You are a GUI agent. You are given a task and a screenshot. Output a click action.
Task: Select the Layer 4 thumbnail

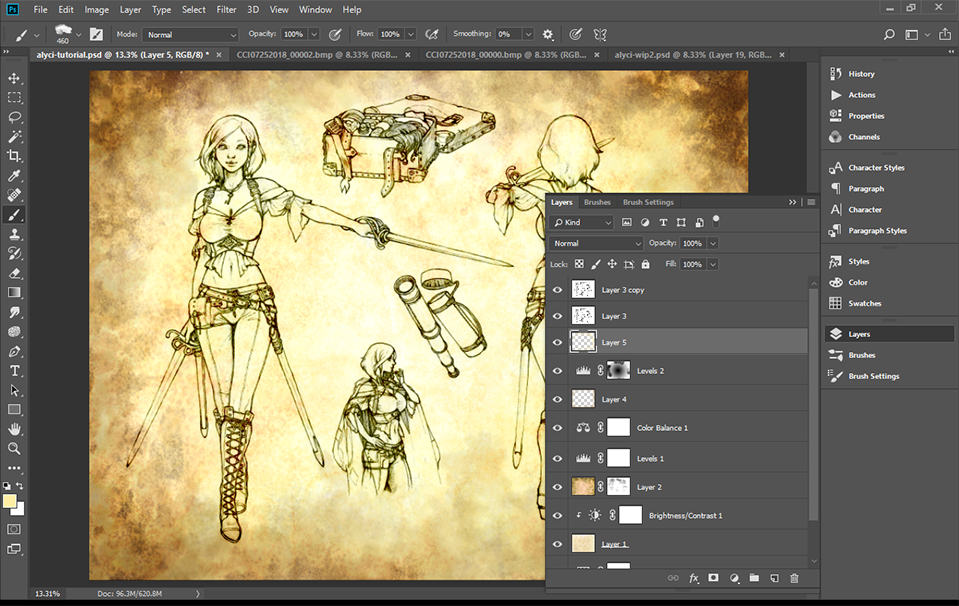tap(582, 399)
